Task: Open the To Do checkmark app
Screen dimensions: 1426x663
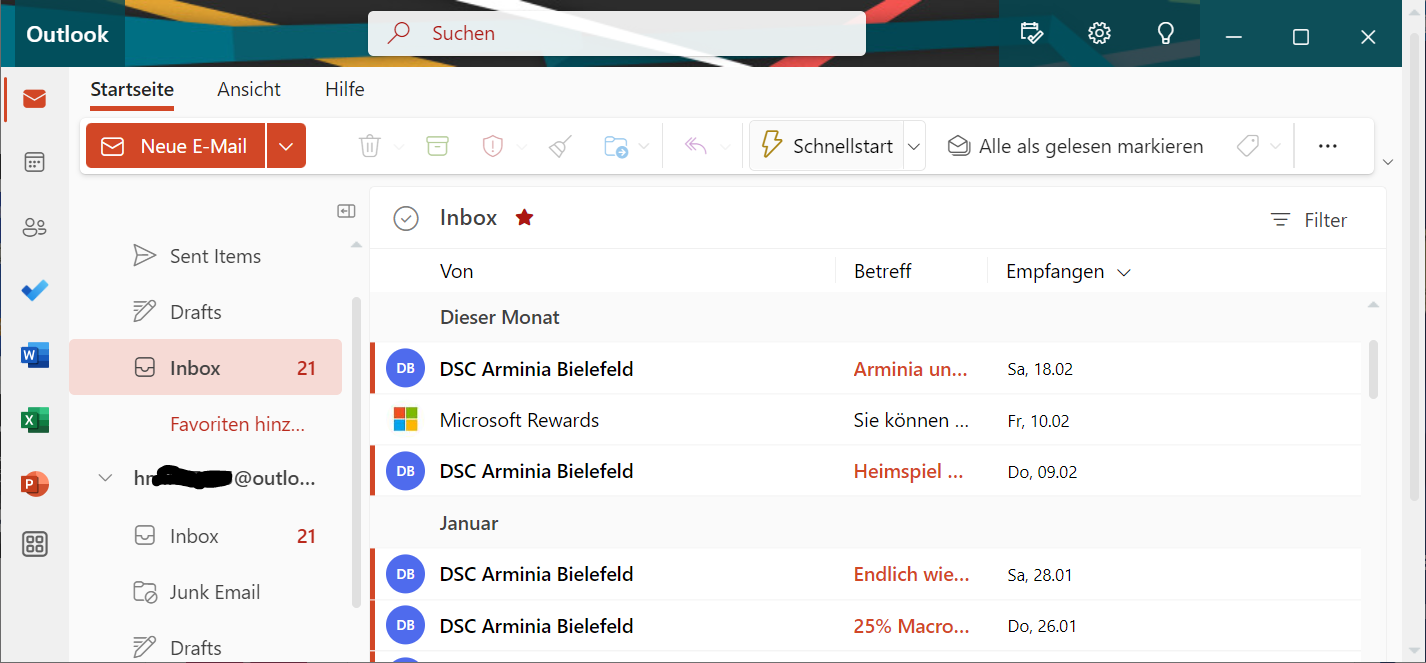Action: [x=35, y=291]
